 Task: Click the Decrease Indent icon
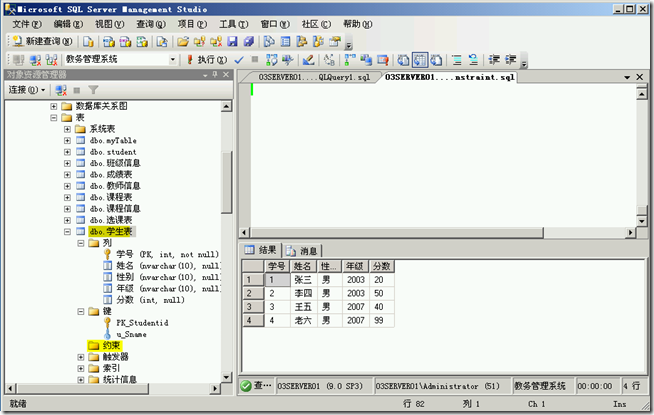pos(494,60)
